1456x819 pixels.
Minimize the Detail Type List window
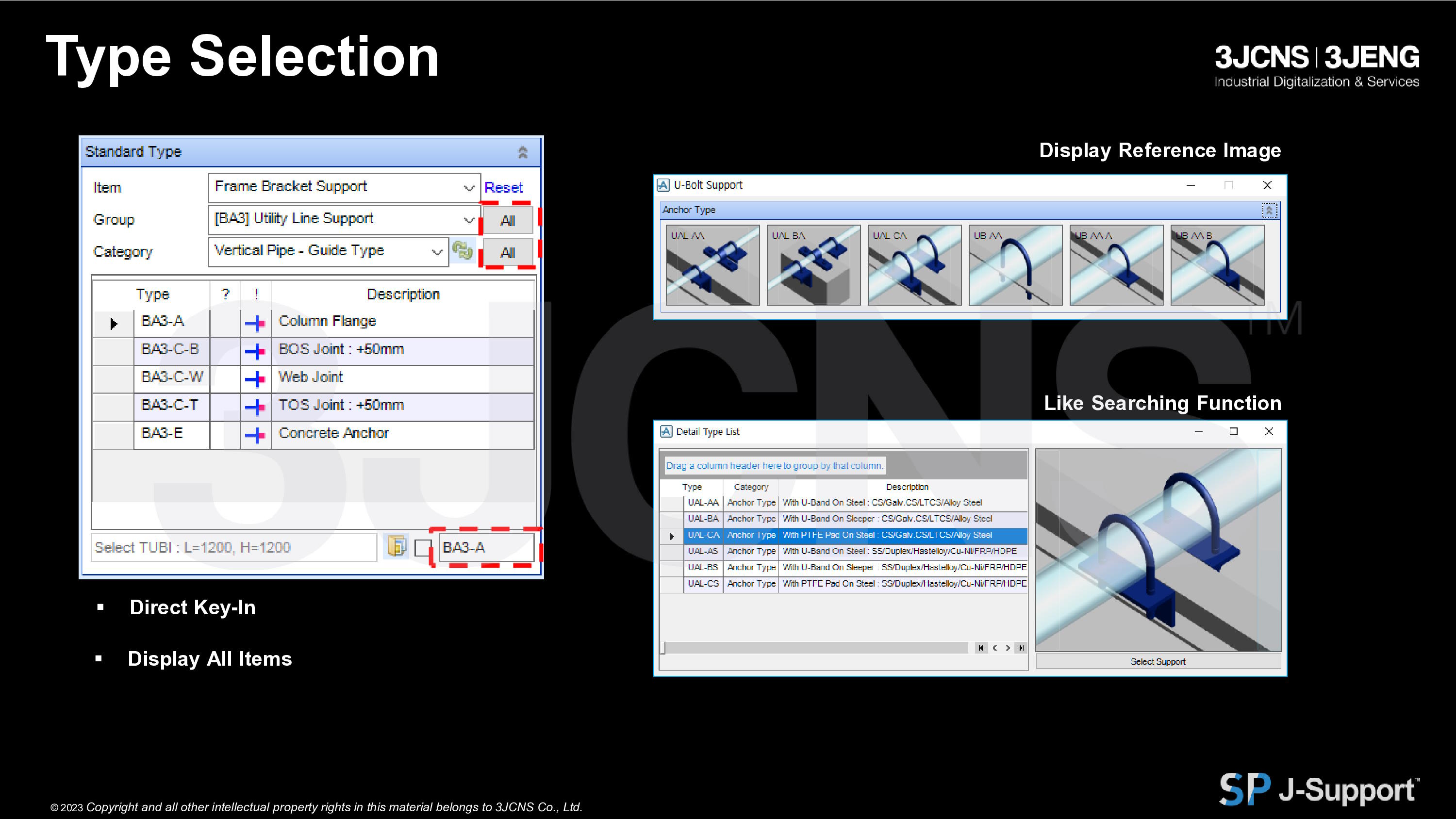pos(1198,432)
